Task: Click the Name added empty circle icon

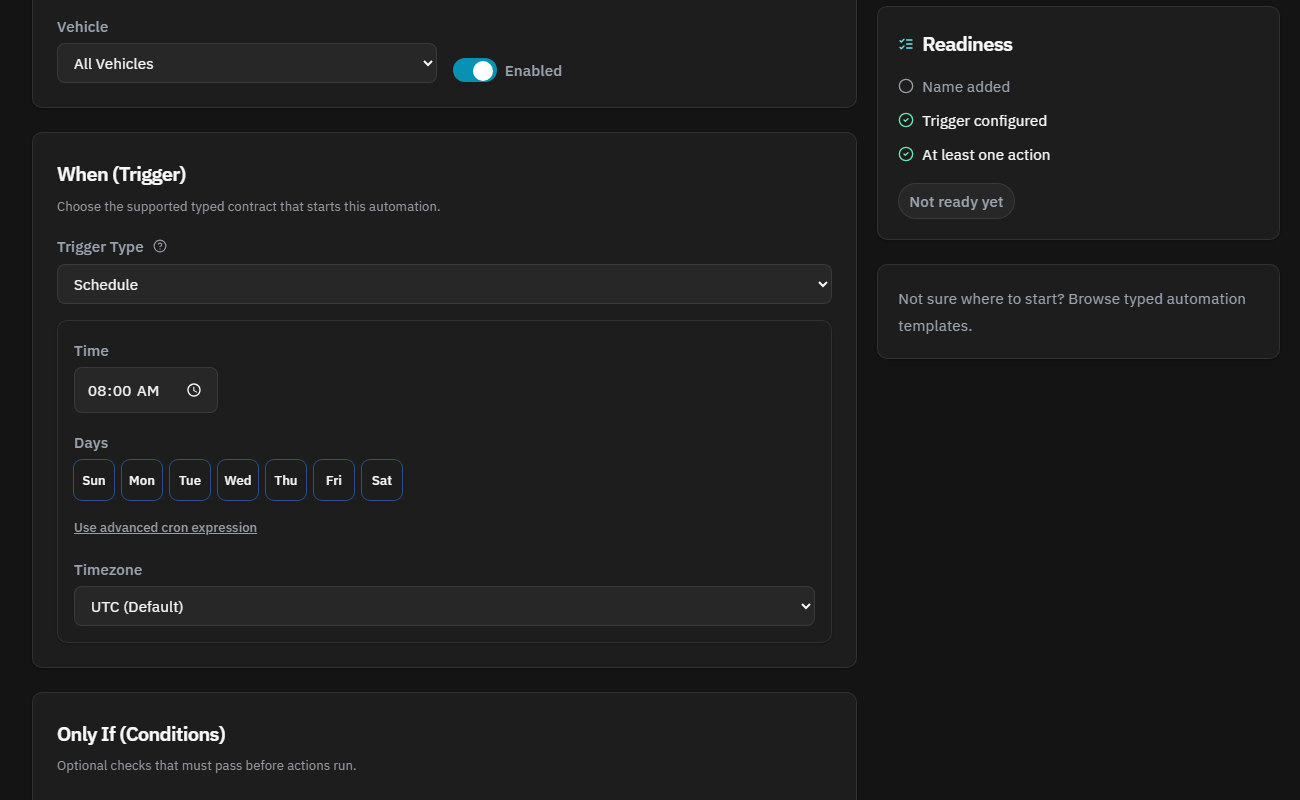Action: [x=906, y=86]
